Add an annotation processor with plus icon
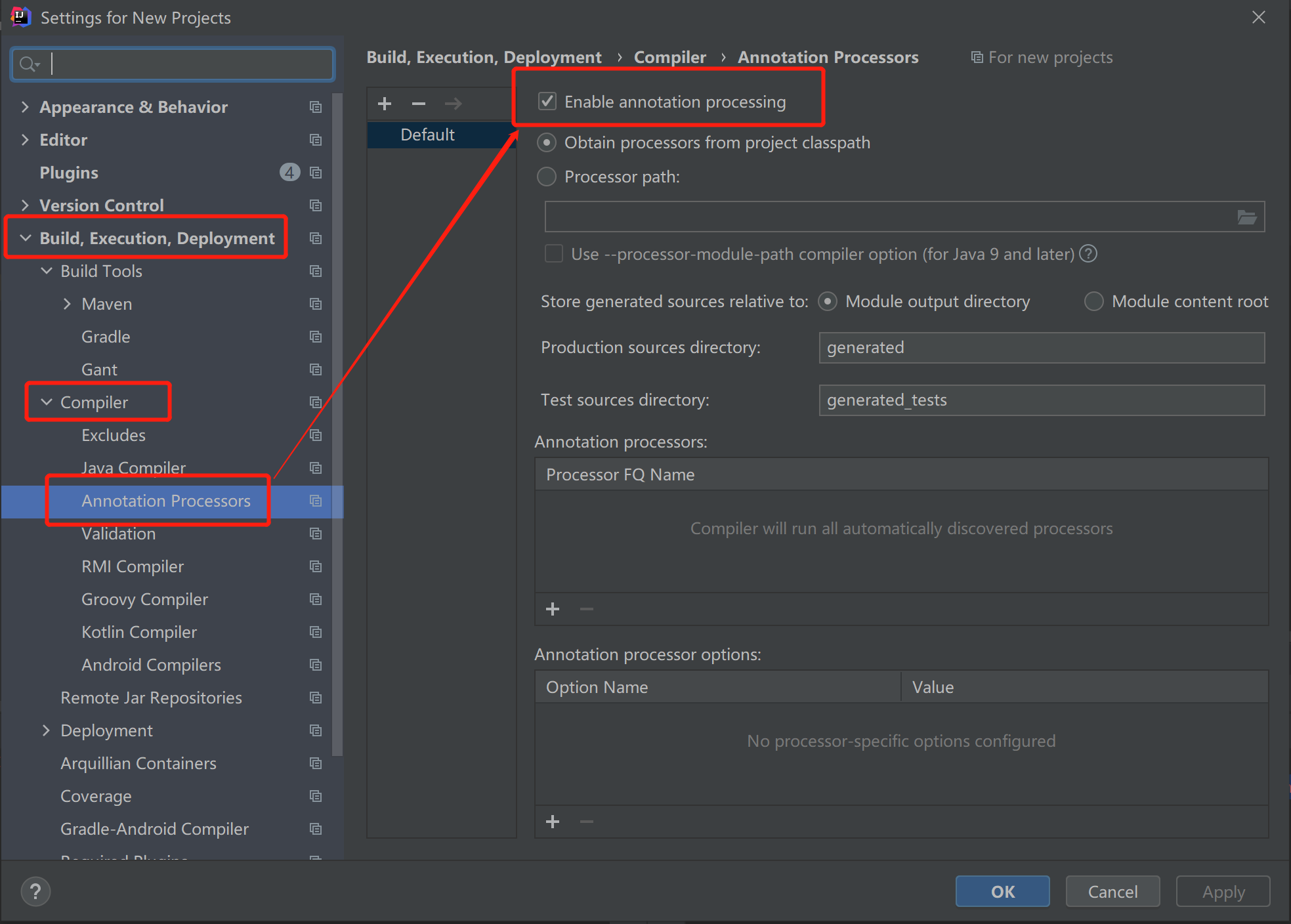 pos(553,609)
